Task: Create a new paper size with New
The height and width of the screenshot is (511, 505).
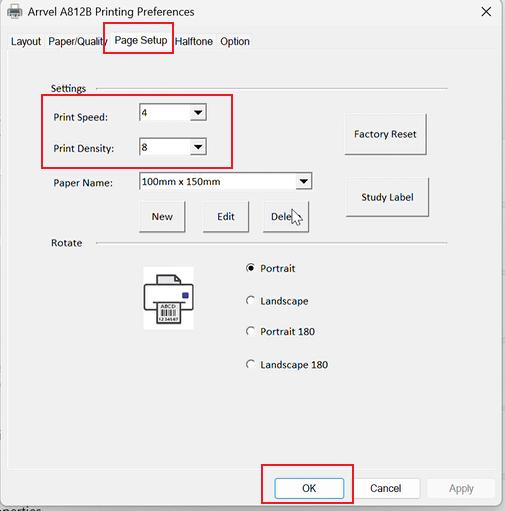Action: (x=162, y=216)
